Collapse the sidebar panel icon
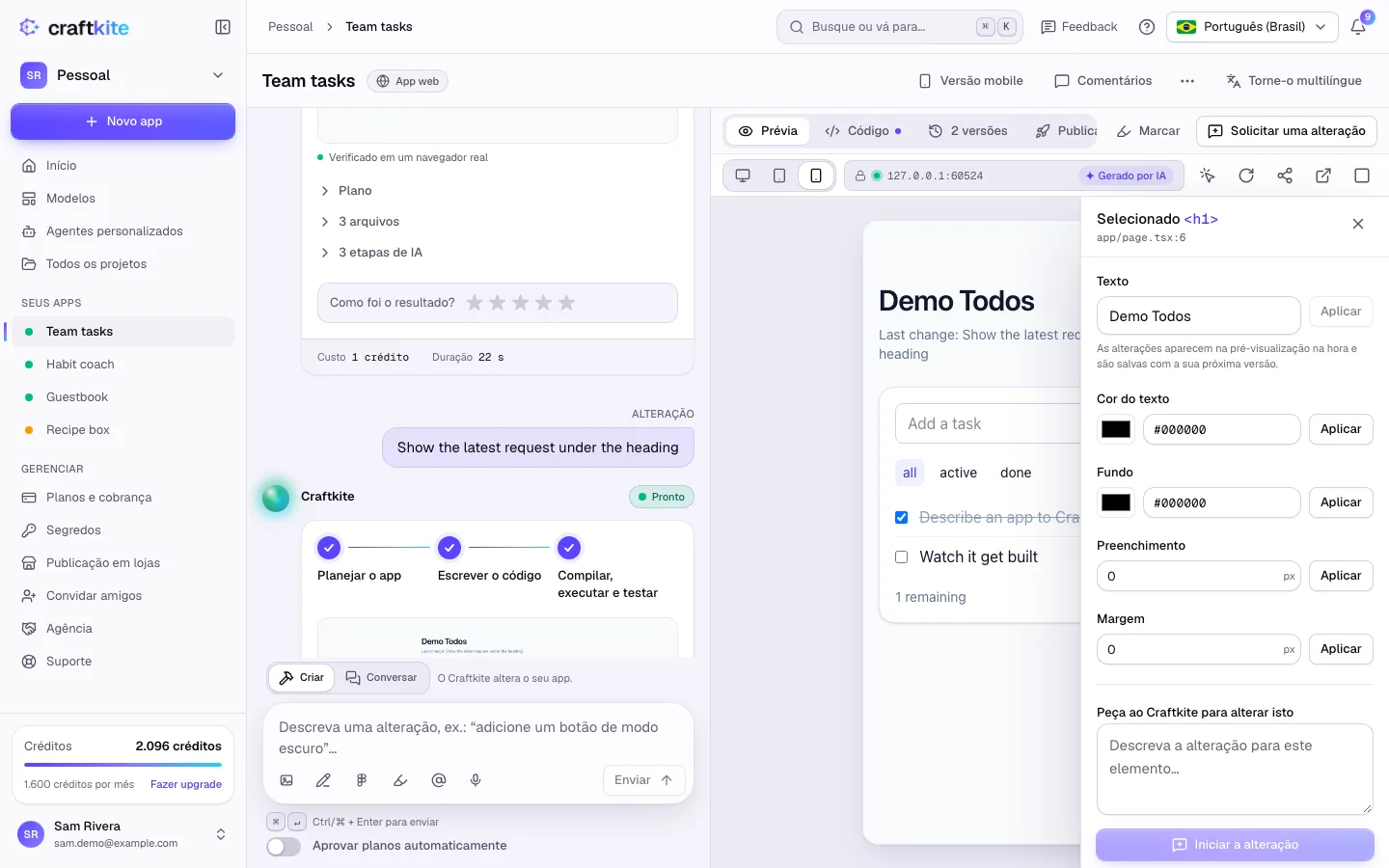This screenshot has width=1389, height=868. coord(223,27)
